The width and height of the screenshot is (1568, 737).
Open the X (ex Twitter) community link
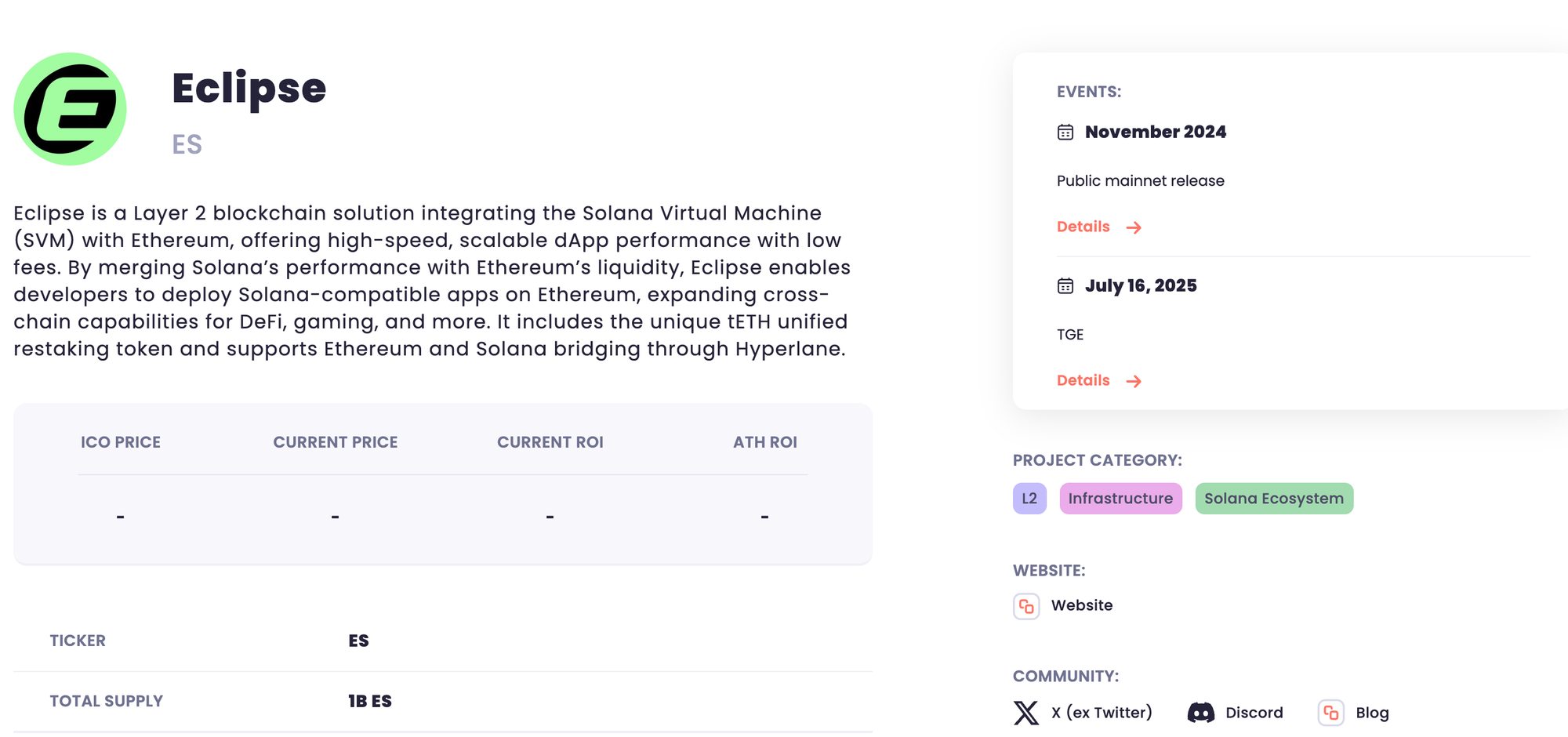point(1102,713)
